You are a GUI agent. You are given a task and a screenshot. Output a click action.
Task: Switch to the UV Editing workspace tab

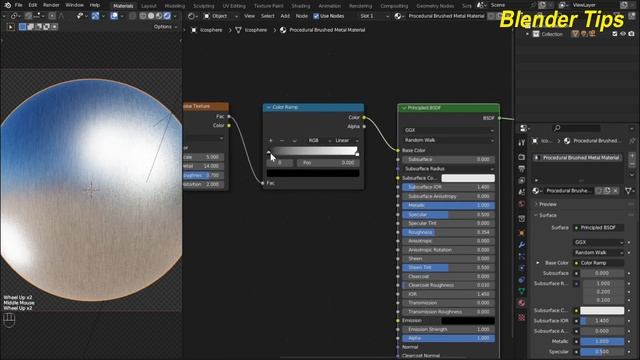pos(234,6)
